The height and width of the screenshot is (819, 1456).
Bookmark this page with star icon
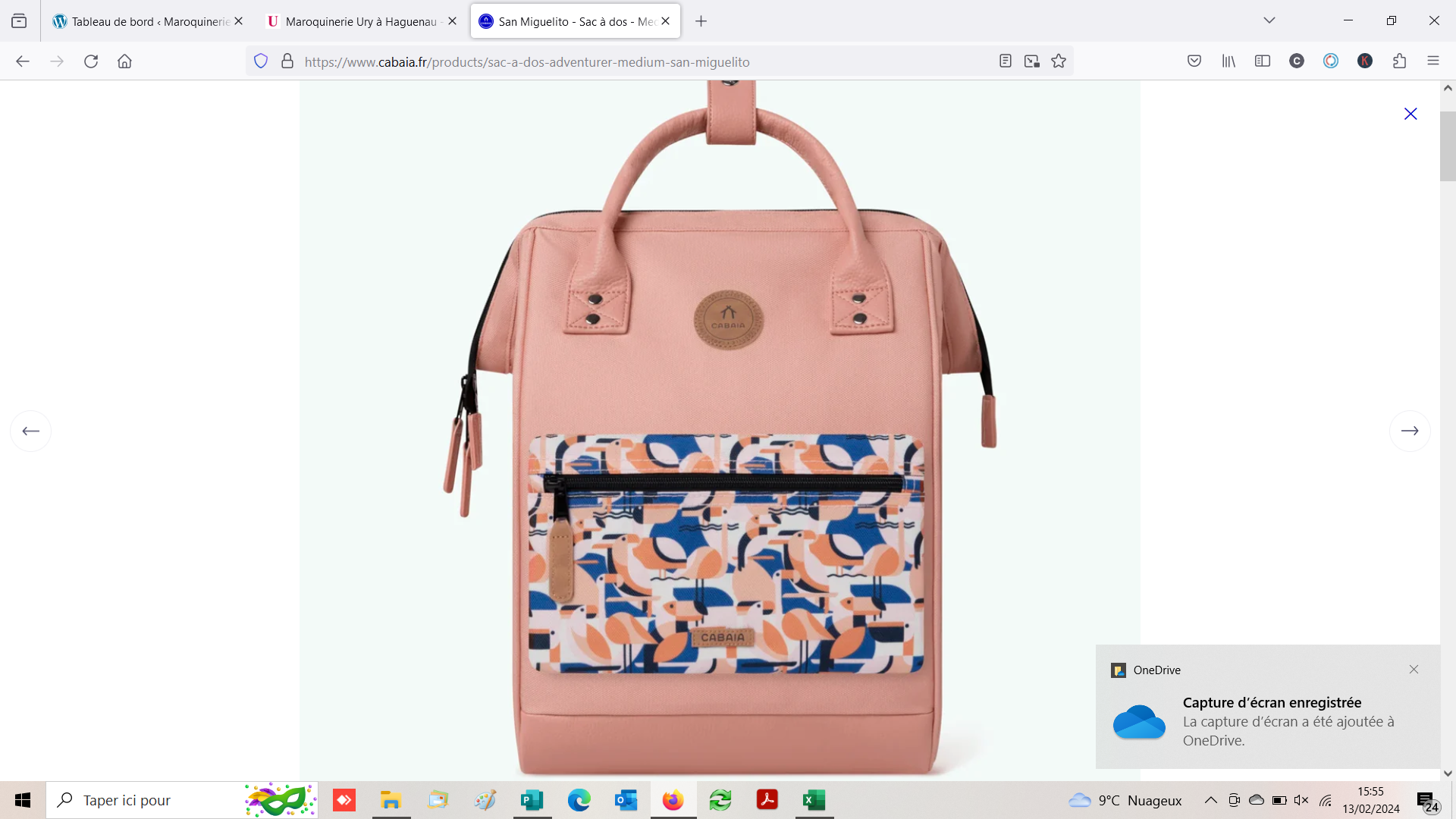pos(1059,61)
